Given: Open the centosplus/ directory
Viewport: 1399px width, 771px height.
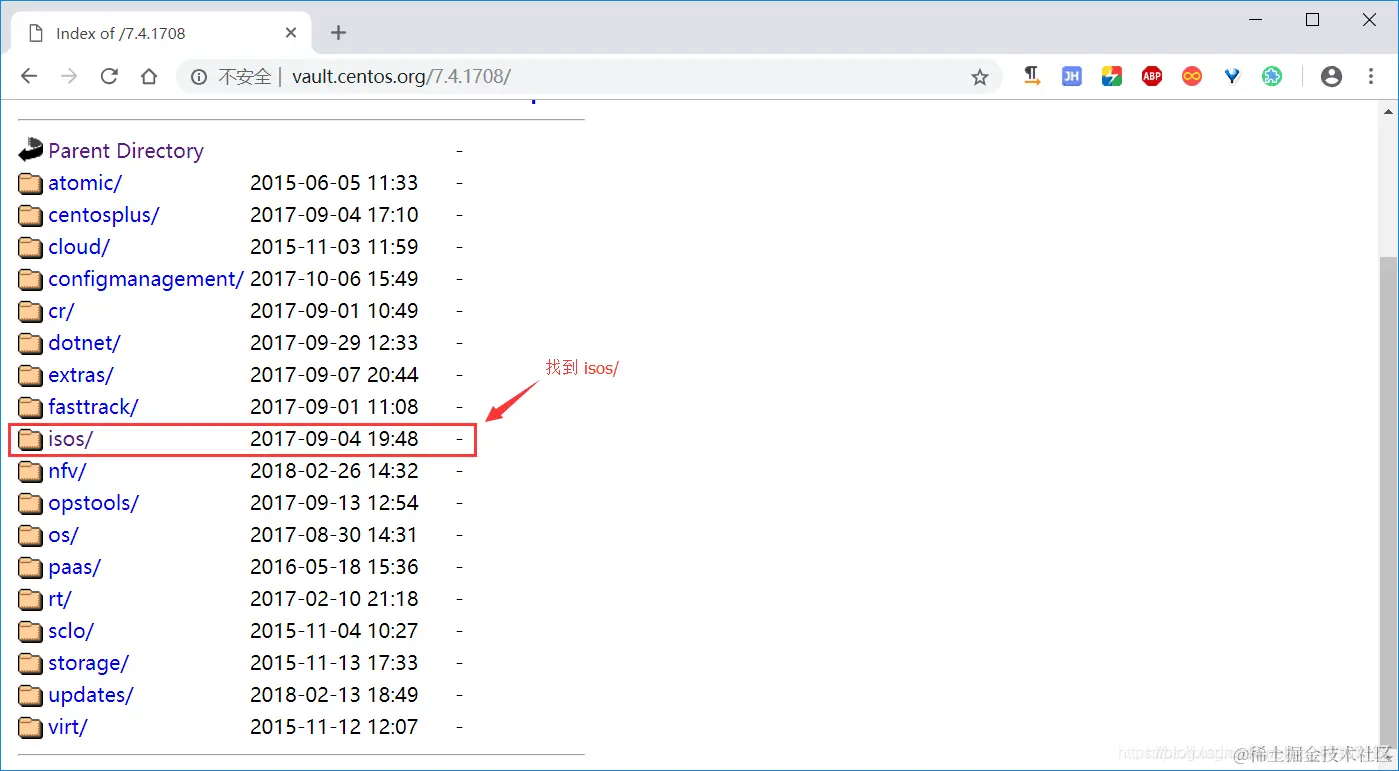Looking at the screenshot, I should point(104,215).
